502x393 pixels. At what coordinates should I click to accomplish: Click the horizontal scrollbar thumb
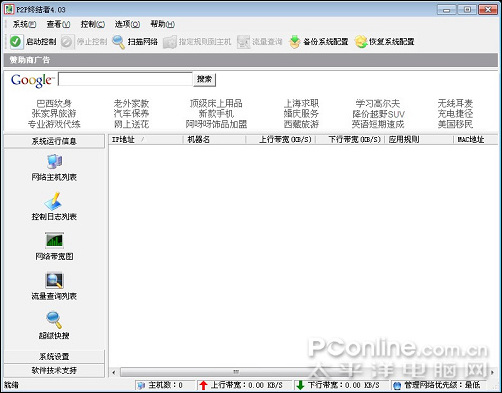(236, 372)
